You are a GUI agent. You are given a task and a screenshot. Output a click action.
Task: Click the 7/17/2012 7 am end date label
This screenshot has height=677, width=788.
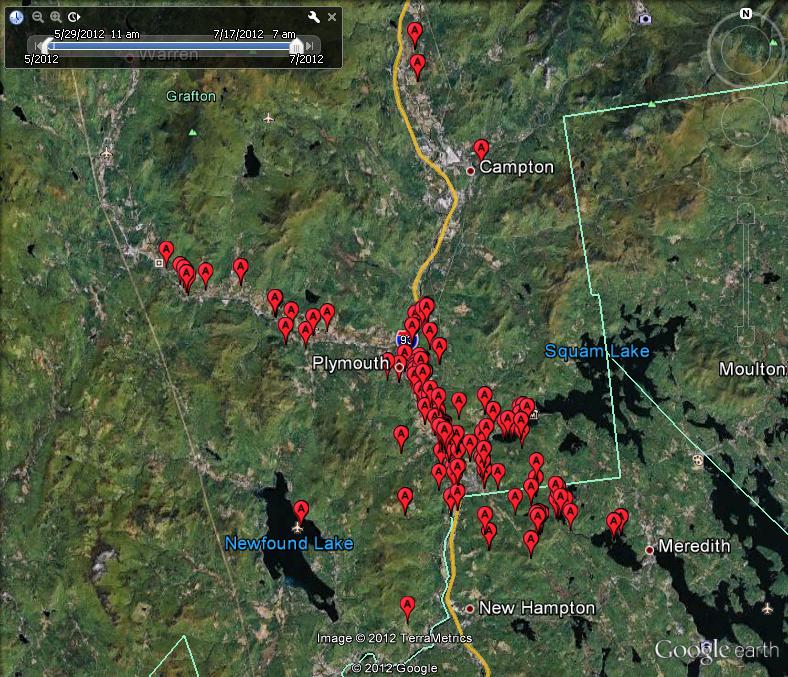pyautogui.click(x=254, y=34)
